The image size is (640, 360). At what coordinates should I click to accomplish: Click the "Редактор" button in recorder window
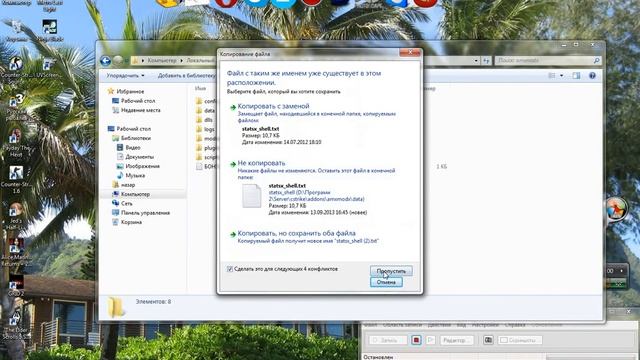point(456,340)
